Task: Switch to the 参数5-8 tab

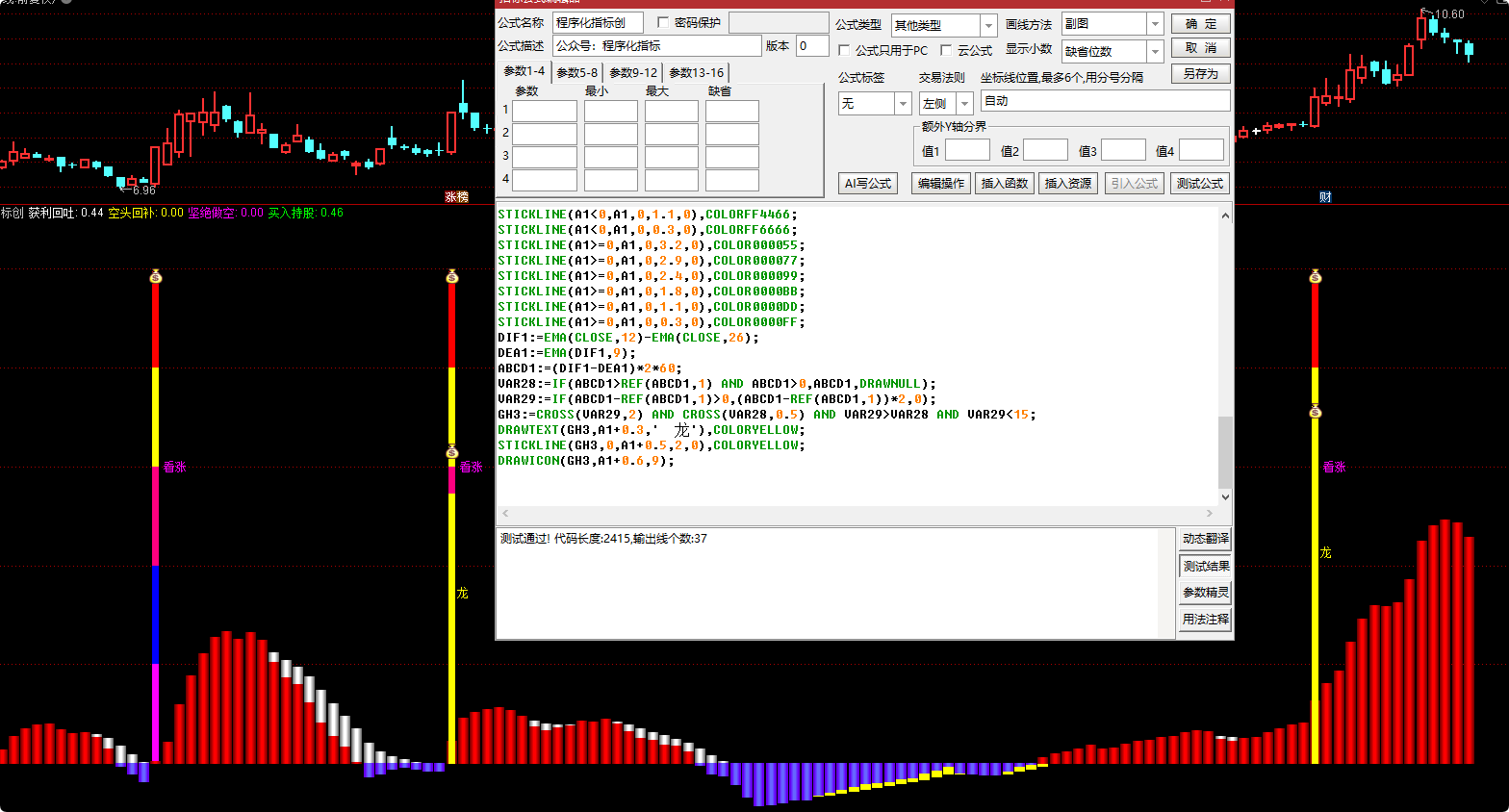Action: [576, 72]
